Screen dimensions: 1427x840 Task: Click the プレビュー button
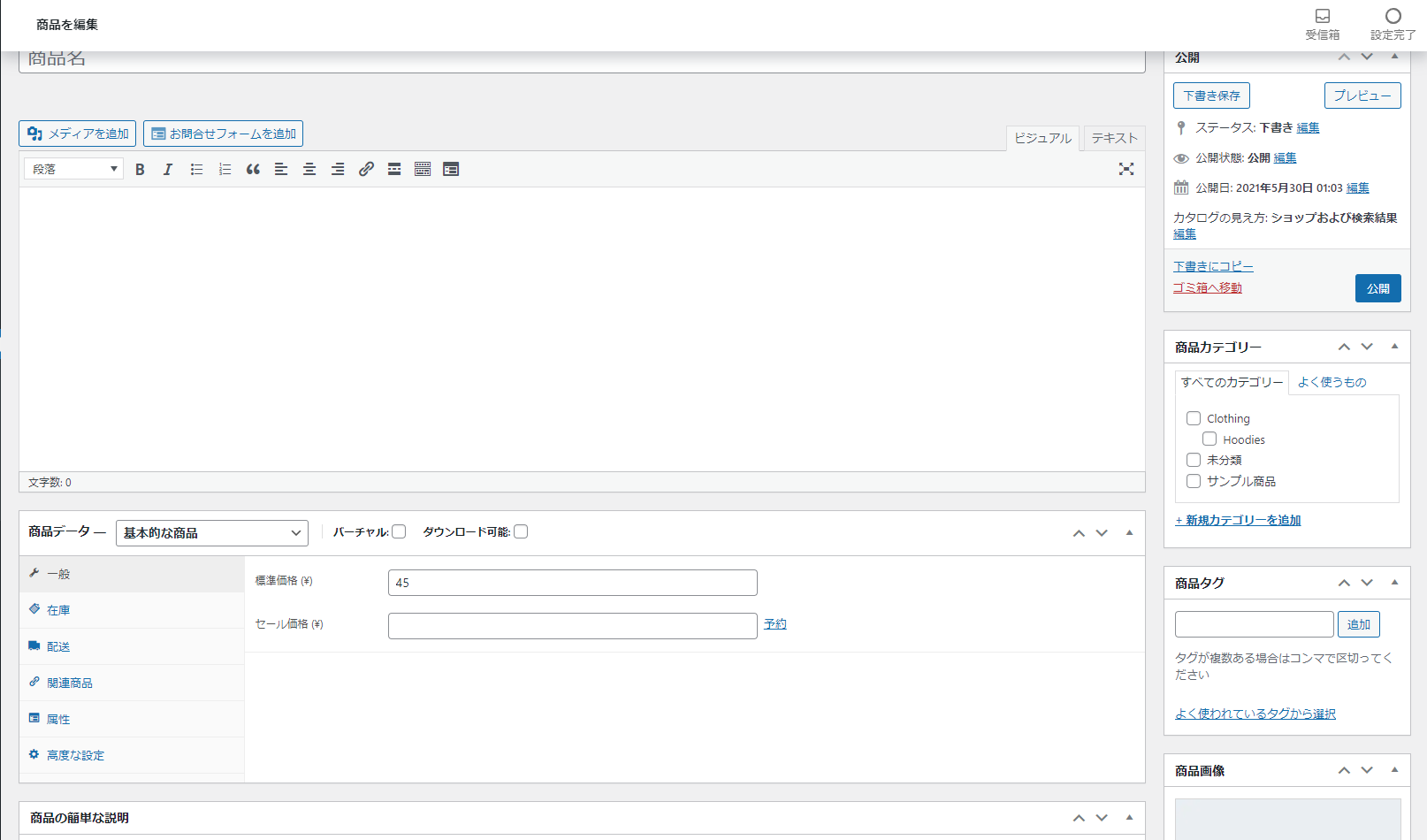(1362, 95)
